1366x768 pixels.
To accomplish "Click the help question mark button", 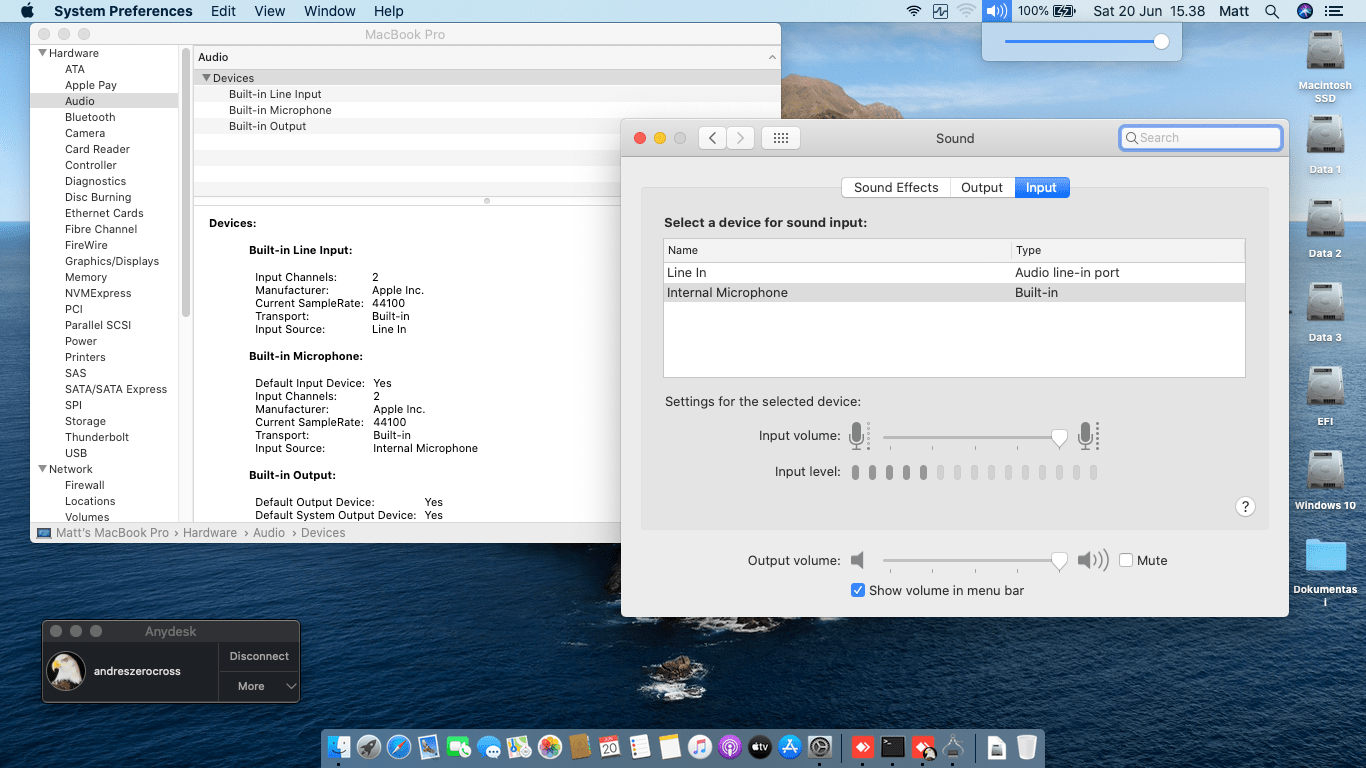I will (1245, 506).
